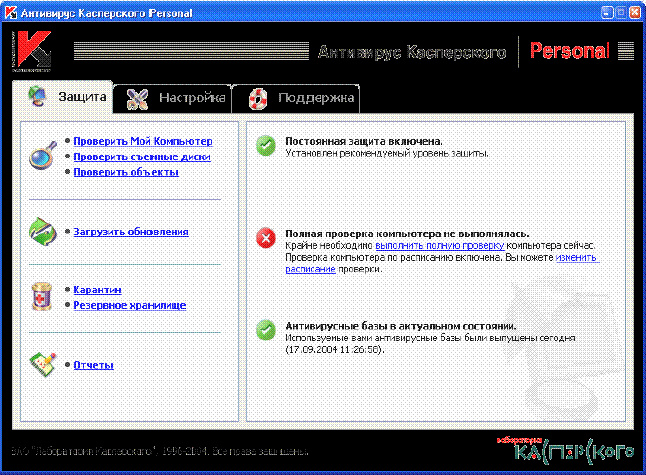Open Резервное хранилище link
Screen dimensions: 646x475
(130, 305)
